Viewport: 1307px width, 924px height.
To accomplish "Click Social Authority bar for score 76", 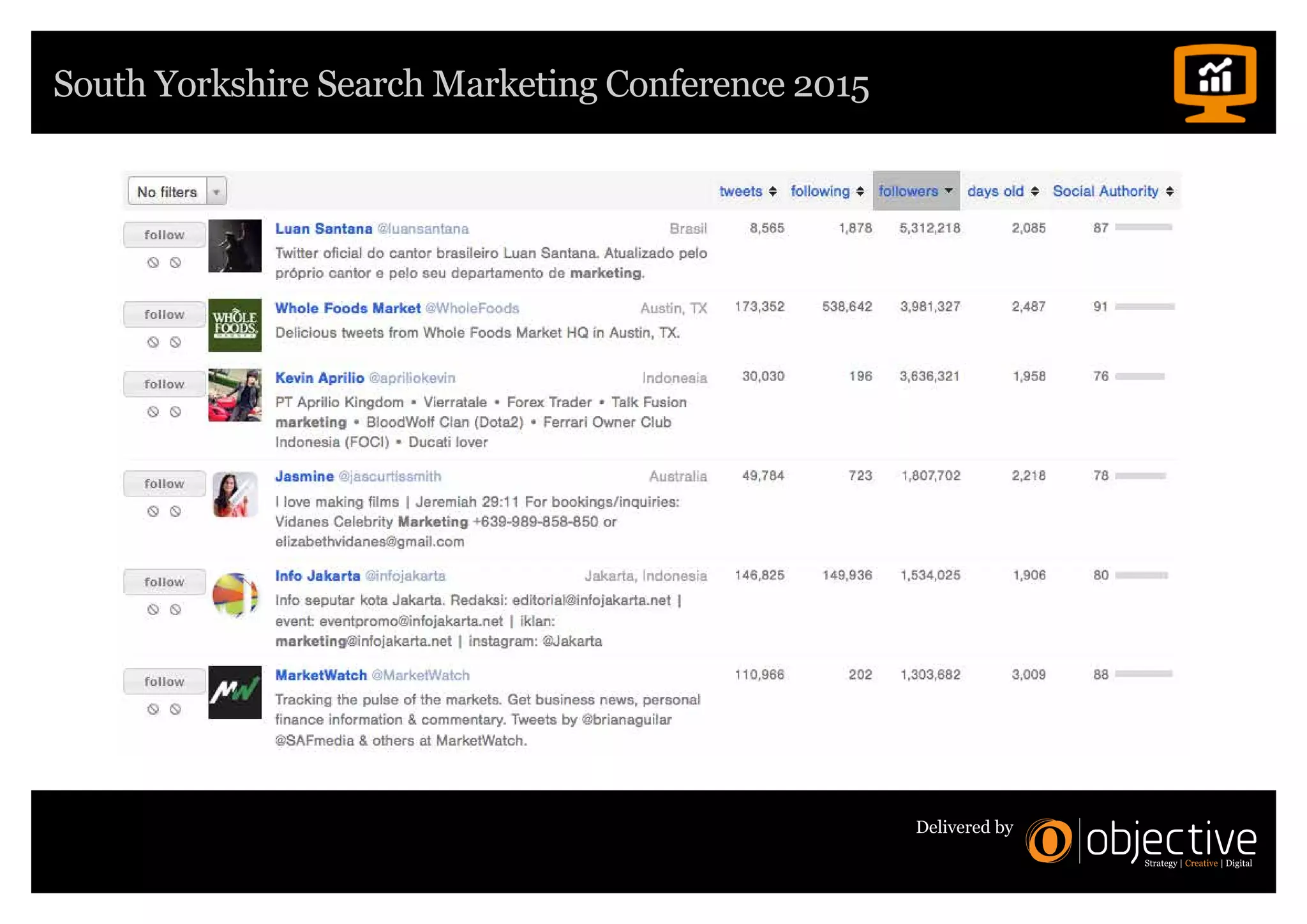I will 1140,376.
